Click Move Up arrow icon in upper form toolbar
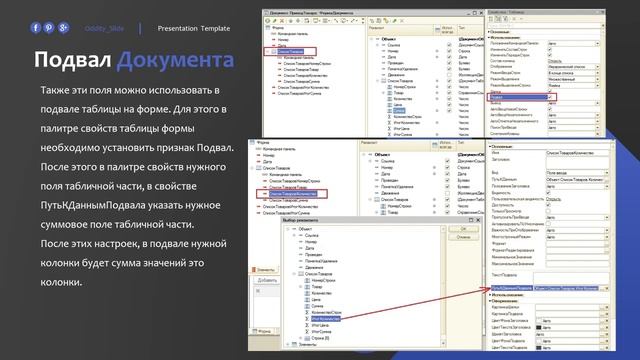The width and height of the screenshot is (640, 360). [291, 20]
